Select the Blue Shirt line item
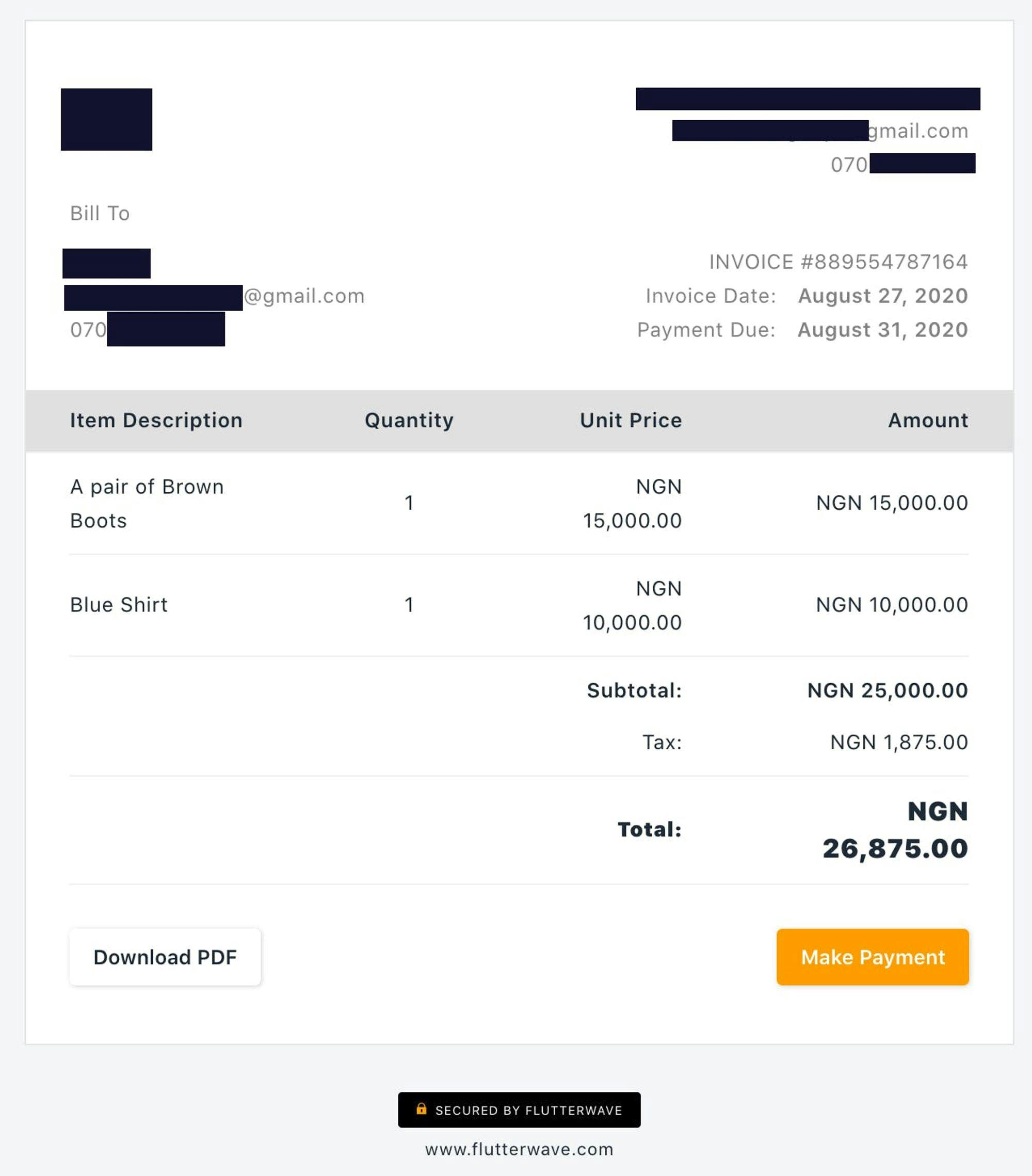1032x1176 pixels. coord(119,605)
